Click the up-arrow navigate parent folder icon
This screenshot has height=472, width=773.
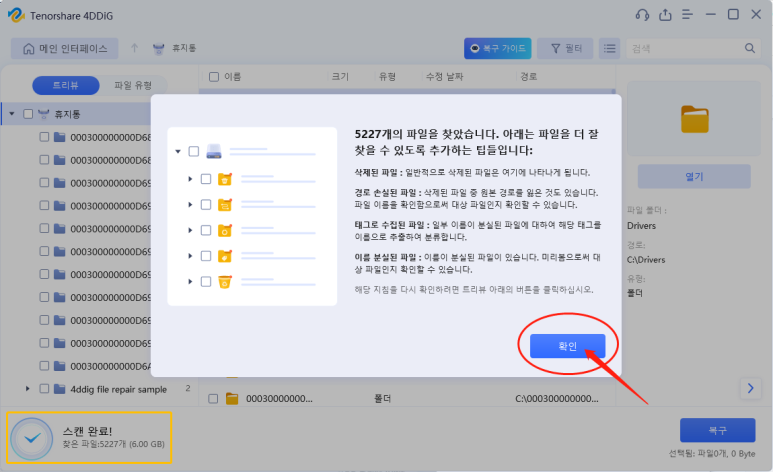(x=135, y=48)
